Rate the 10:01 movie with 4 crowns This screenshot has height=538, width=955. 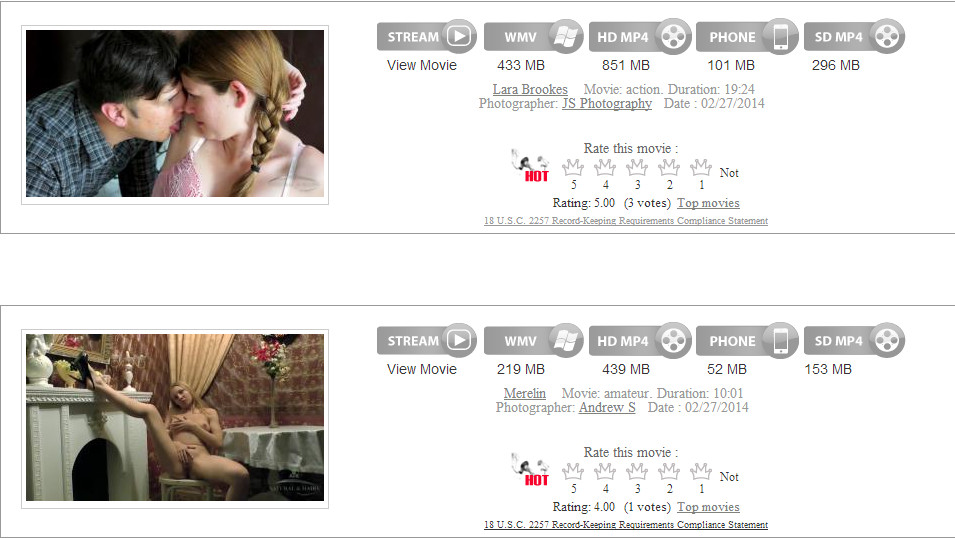(605, 471)
